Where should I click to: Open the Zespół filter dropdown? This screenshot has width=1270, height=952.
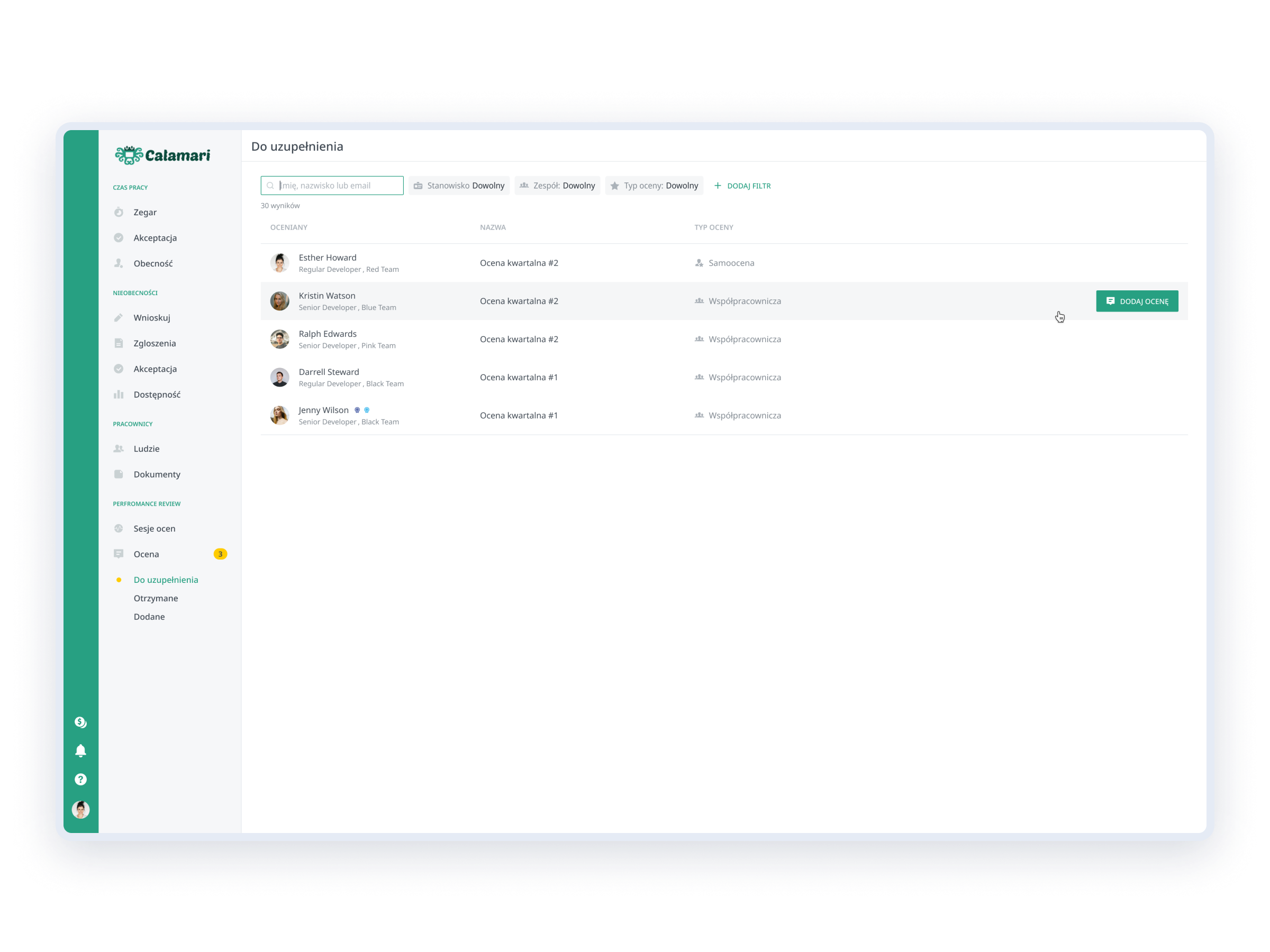point(557,186)
